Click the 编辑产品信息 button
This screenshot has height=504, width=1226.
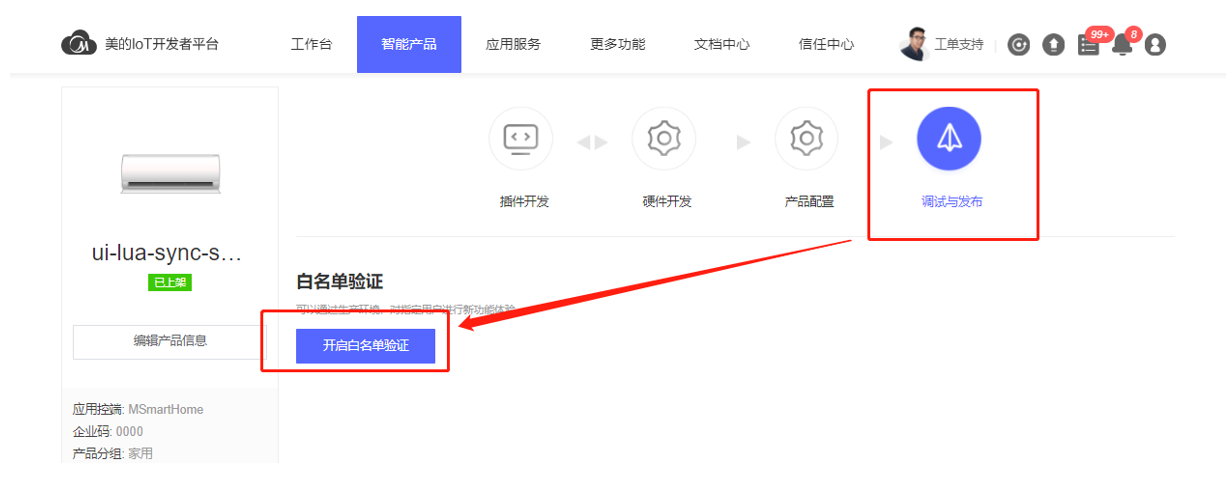[170, 341]
